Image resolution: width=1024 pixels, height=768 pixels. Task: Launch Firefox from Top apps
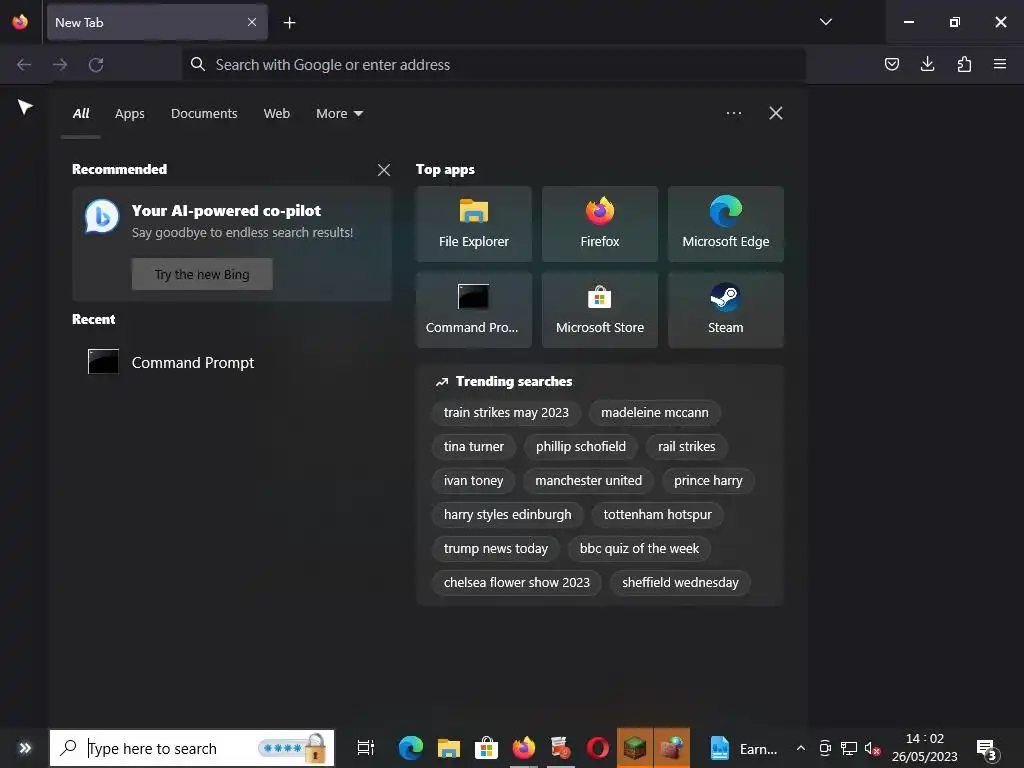click(x=600, y=224)
